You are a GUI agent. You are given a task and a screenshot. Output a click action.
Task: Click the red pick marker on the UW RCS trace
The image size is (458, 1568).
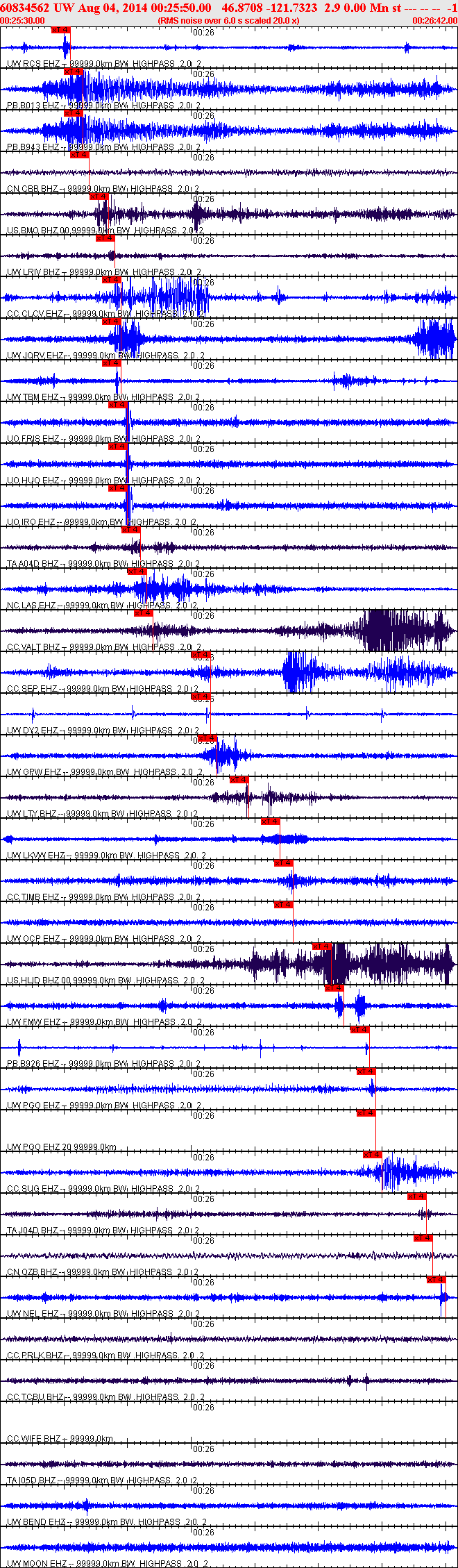[61, 30]
